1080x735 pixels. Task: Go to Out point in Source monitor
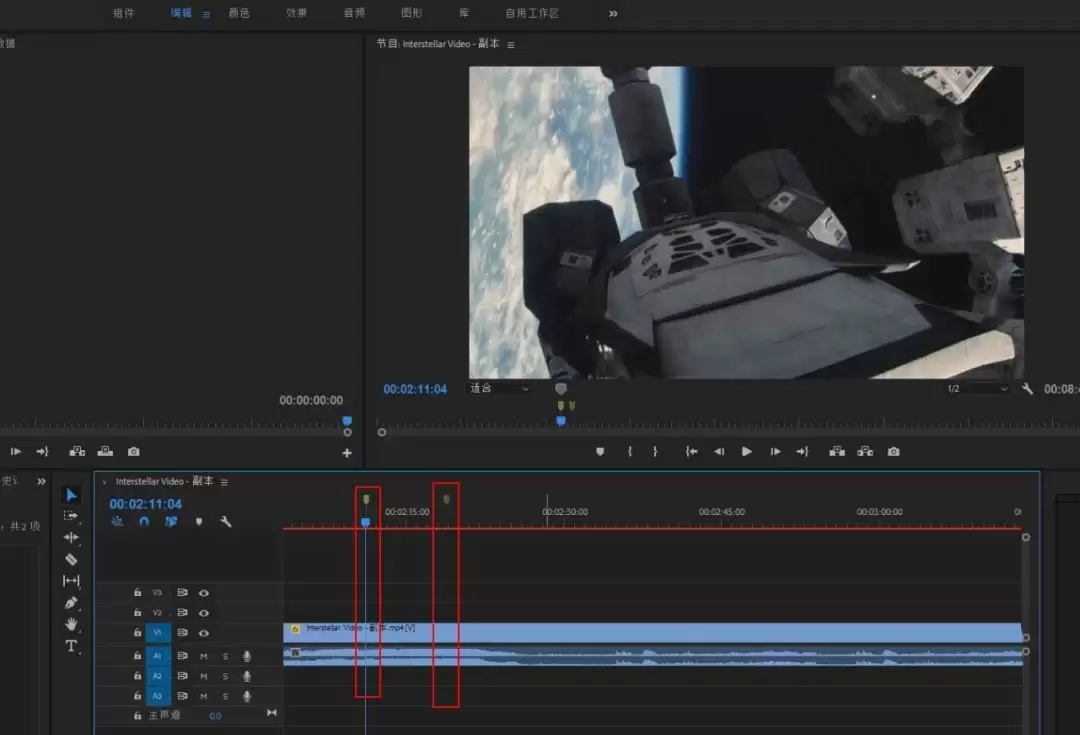tap(43, 451)
